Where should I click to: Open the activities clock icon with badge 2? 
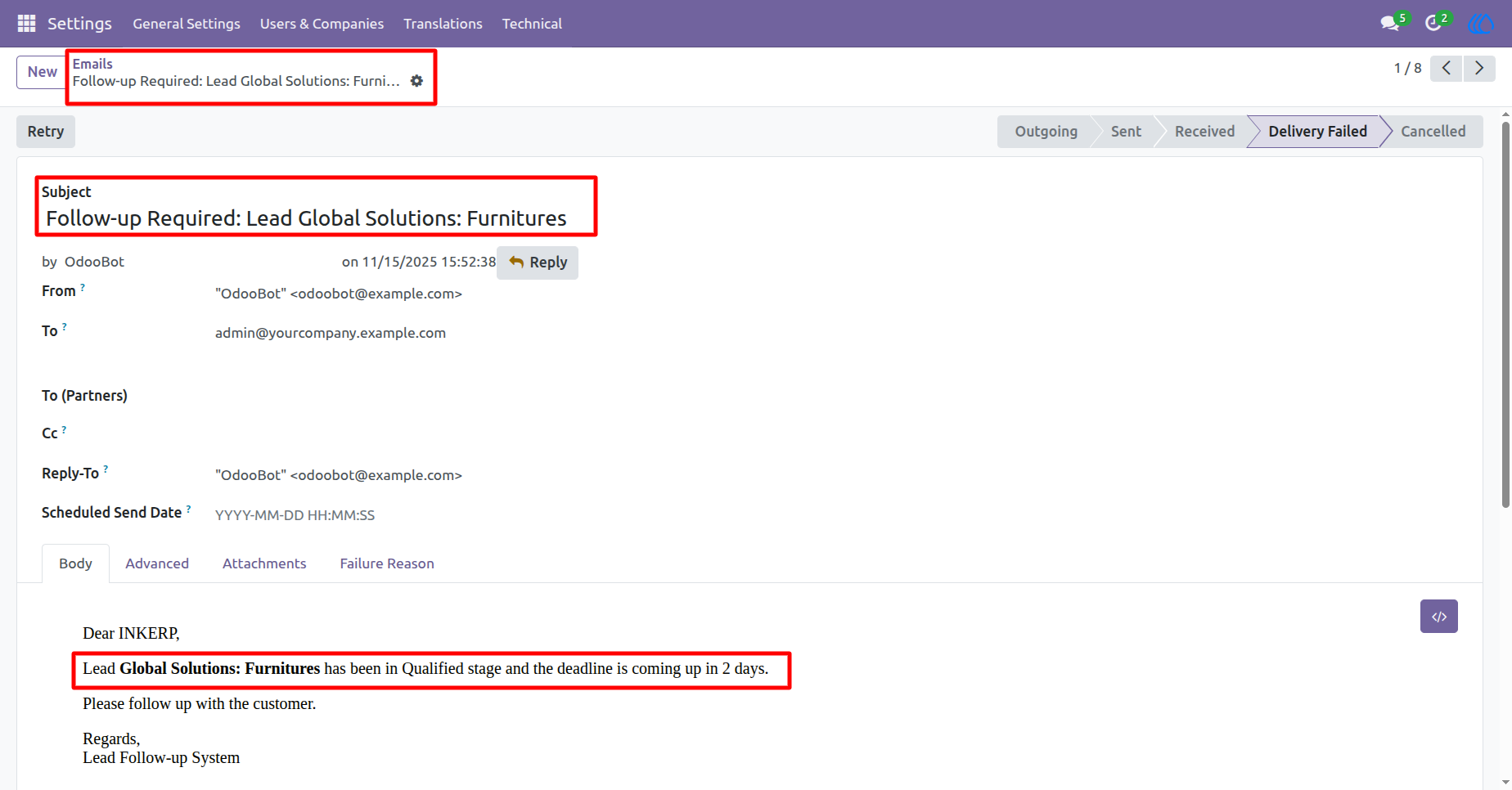(1433, 23)
